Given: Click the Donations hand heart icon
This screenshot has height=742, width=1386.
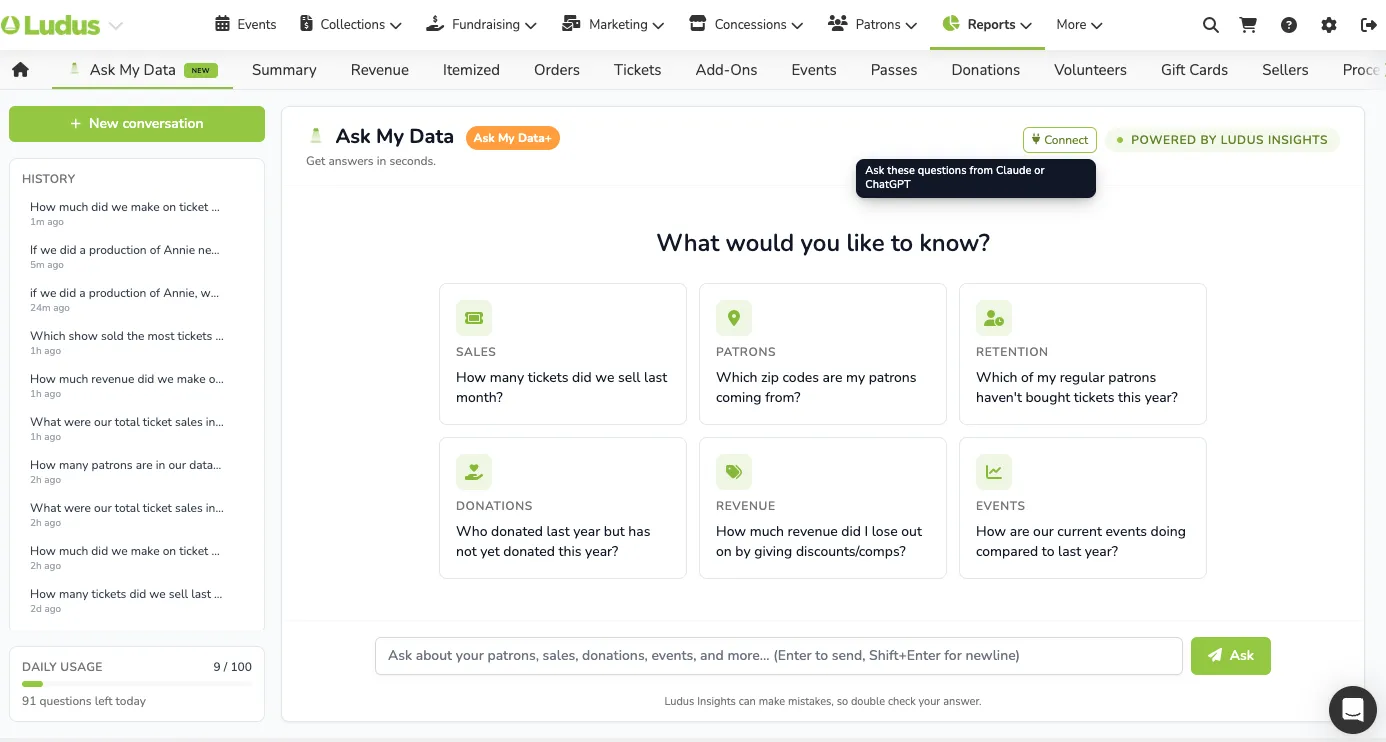Looking at the screenshot, I should point(474,472).
